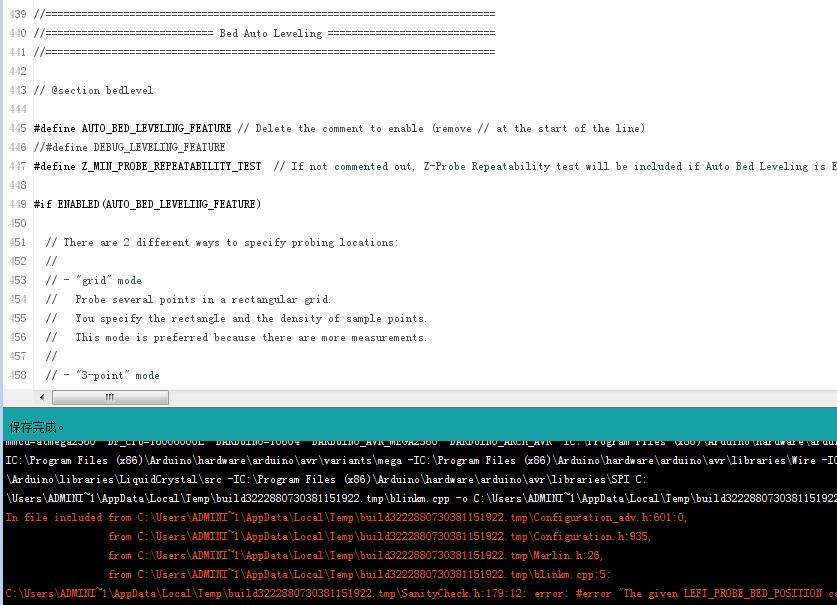This screenshot has width=837, height=605.
Task: Click the horizontal scrollbar's left arrow
Action: [41, 397]
